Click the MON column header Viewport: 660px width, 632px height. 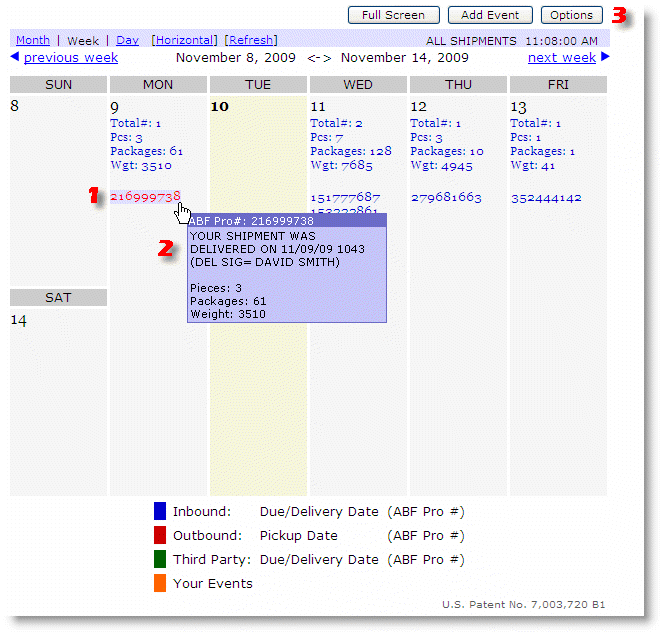point(158,85)
